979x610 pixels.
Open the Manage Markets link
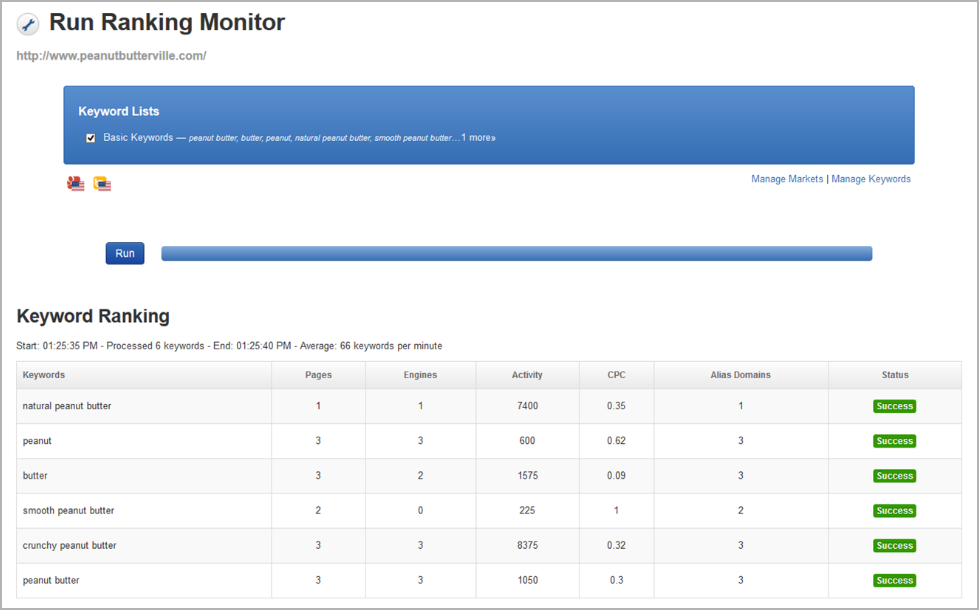(x=787, y=179)
